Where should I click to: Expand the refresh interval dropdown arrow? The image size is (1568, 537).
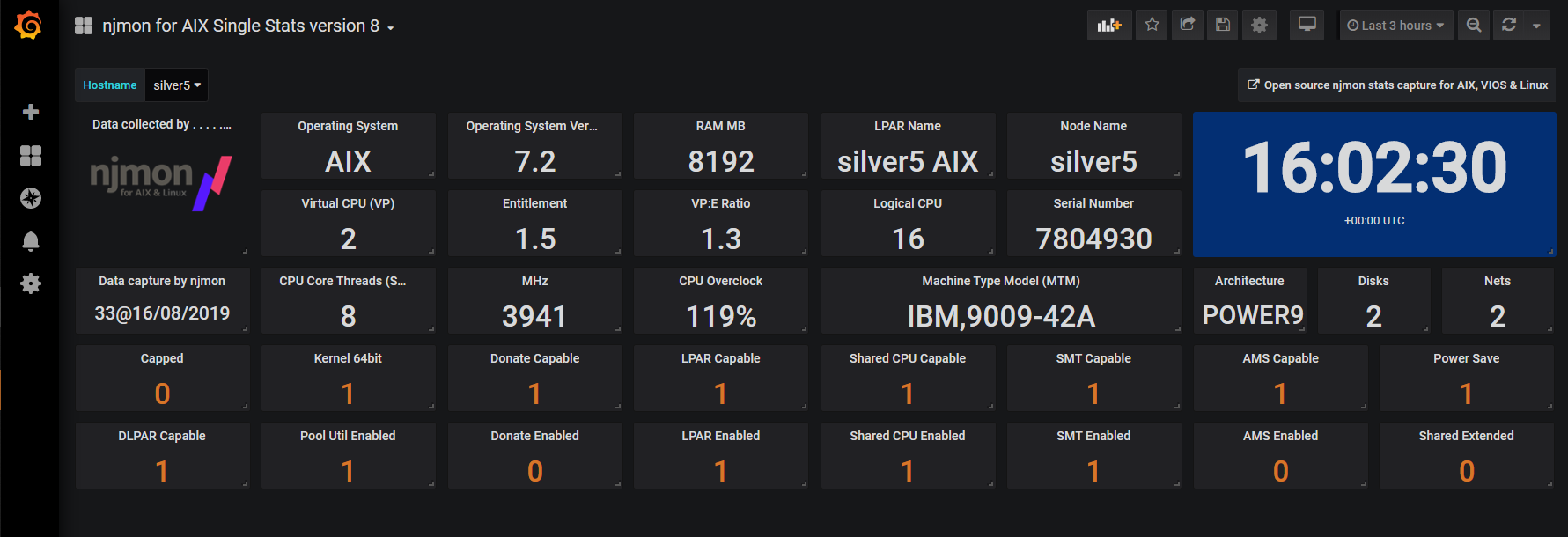[x=1536, y=26]
